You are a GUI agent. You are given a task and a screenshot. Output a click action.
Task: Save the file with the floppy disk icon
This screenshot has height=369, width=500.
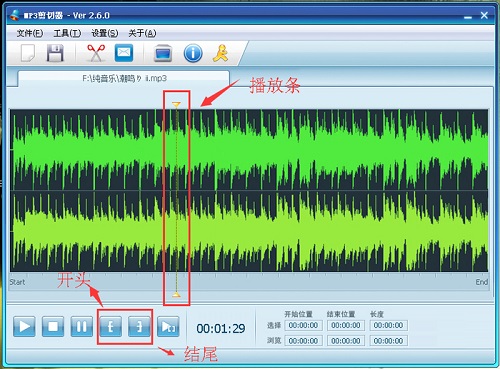55,53
